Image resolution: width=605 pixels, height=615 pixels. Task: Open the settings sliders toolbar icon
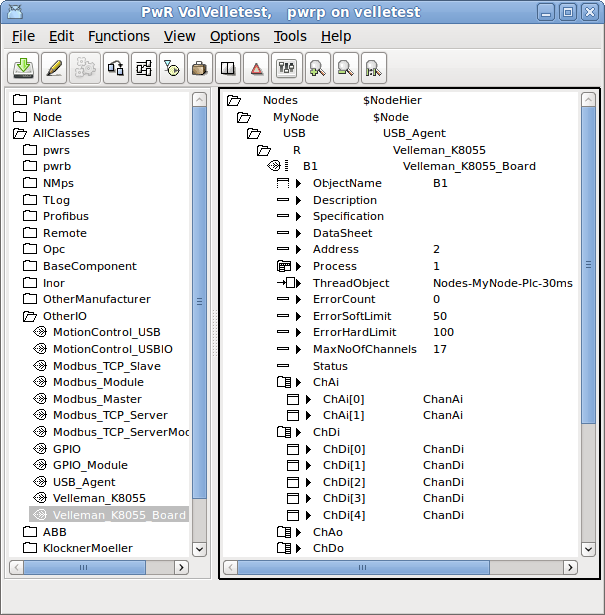pyautogui.click(x=287, y=68)
